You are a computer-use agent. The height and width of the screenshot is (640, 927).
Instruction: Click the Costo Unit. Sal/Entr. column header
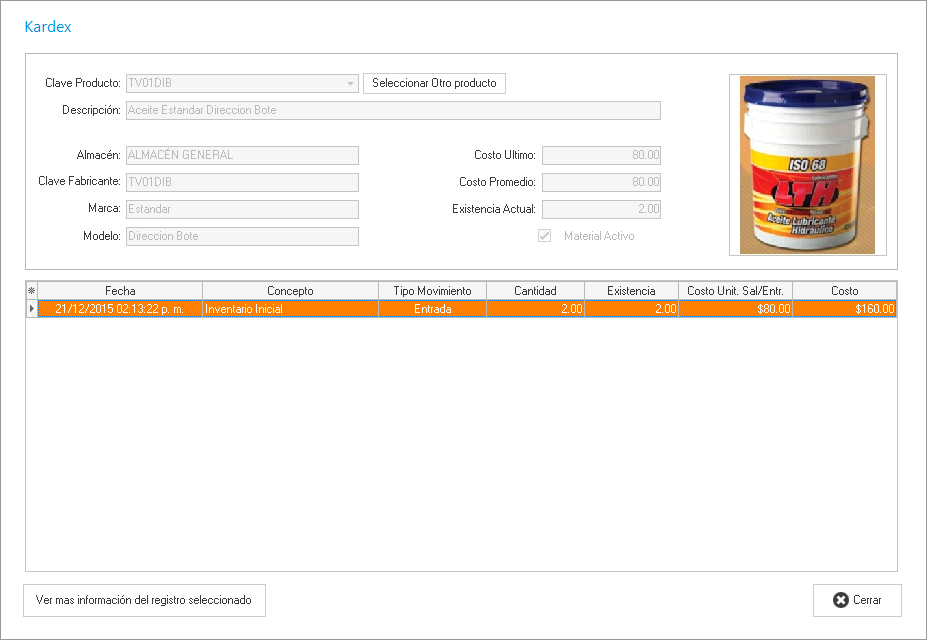pyautogui.click(x=735, y=290)
